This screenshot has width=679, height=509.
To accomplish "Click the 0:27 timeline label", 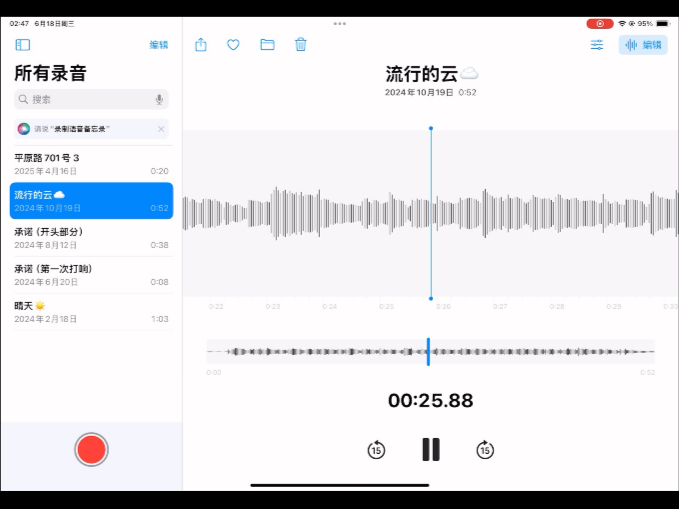I will pyautogui.click(x=500, y=306).
